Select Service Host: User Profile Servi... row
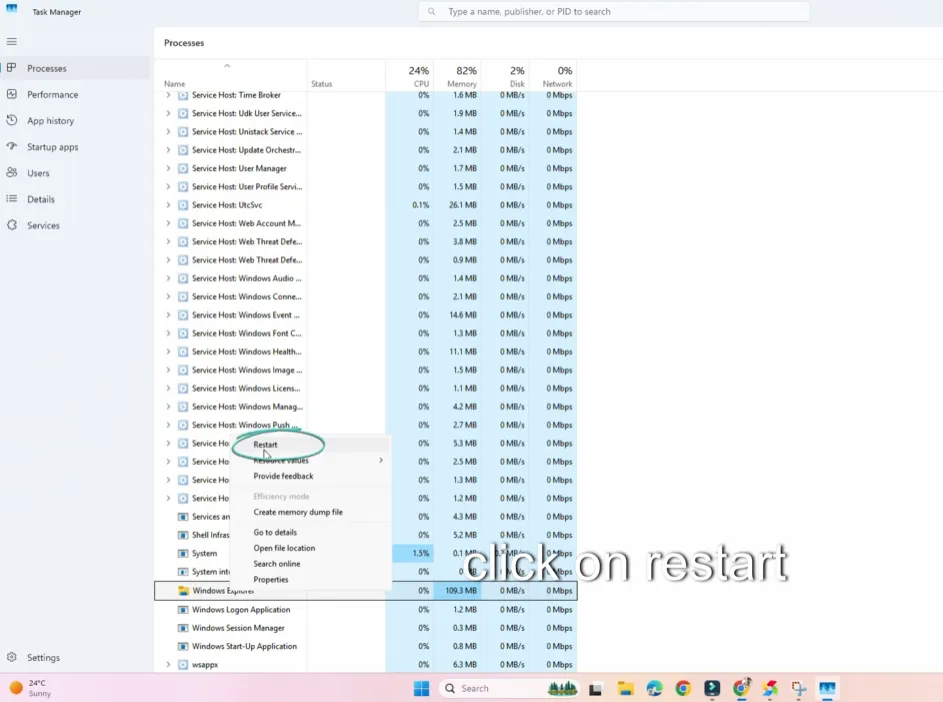Screen dimensions: 943x702 [366, 186]
